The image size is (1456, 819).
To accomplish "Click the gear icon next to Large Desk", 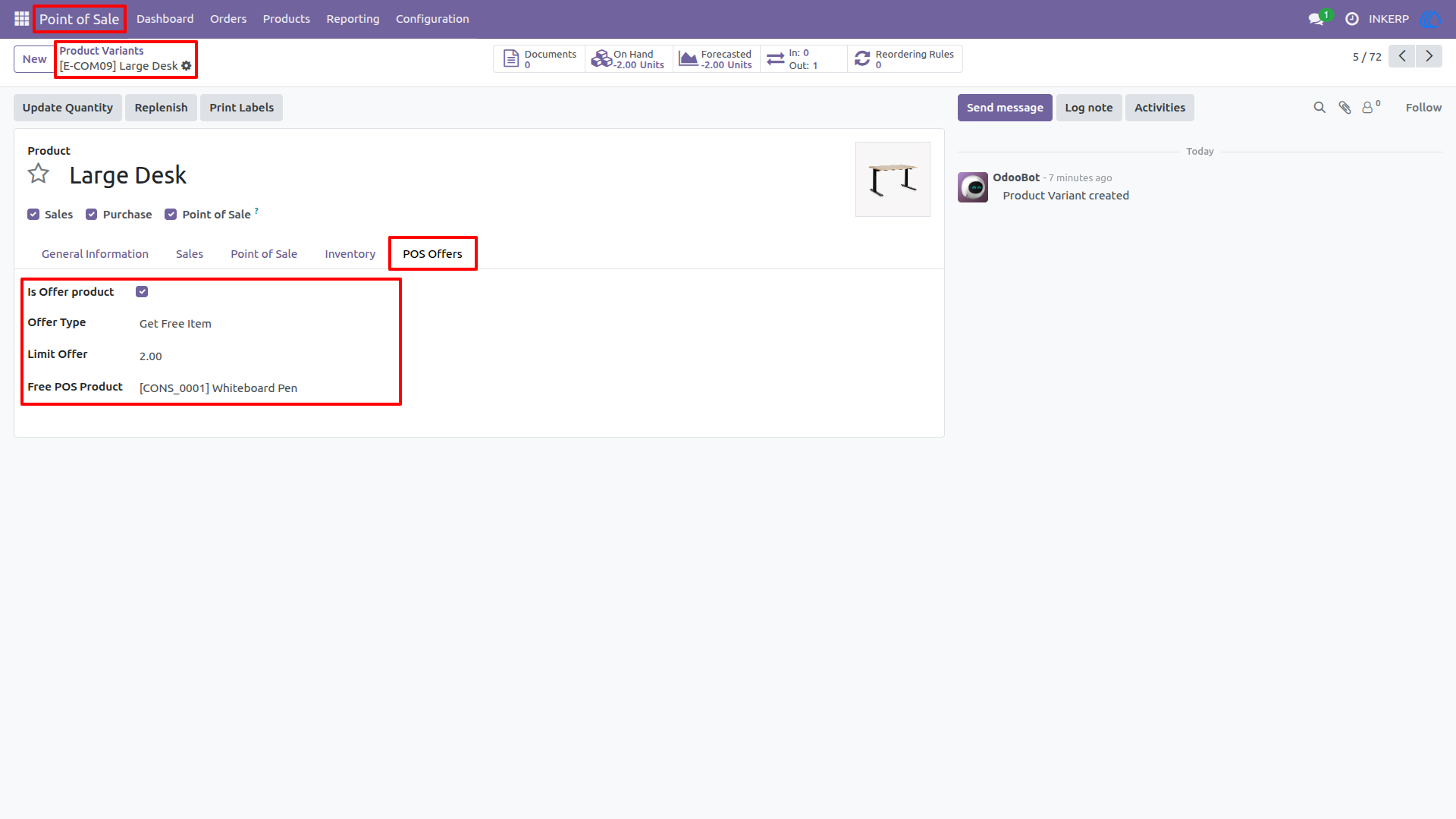I will click(x=187, y=66).
